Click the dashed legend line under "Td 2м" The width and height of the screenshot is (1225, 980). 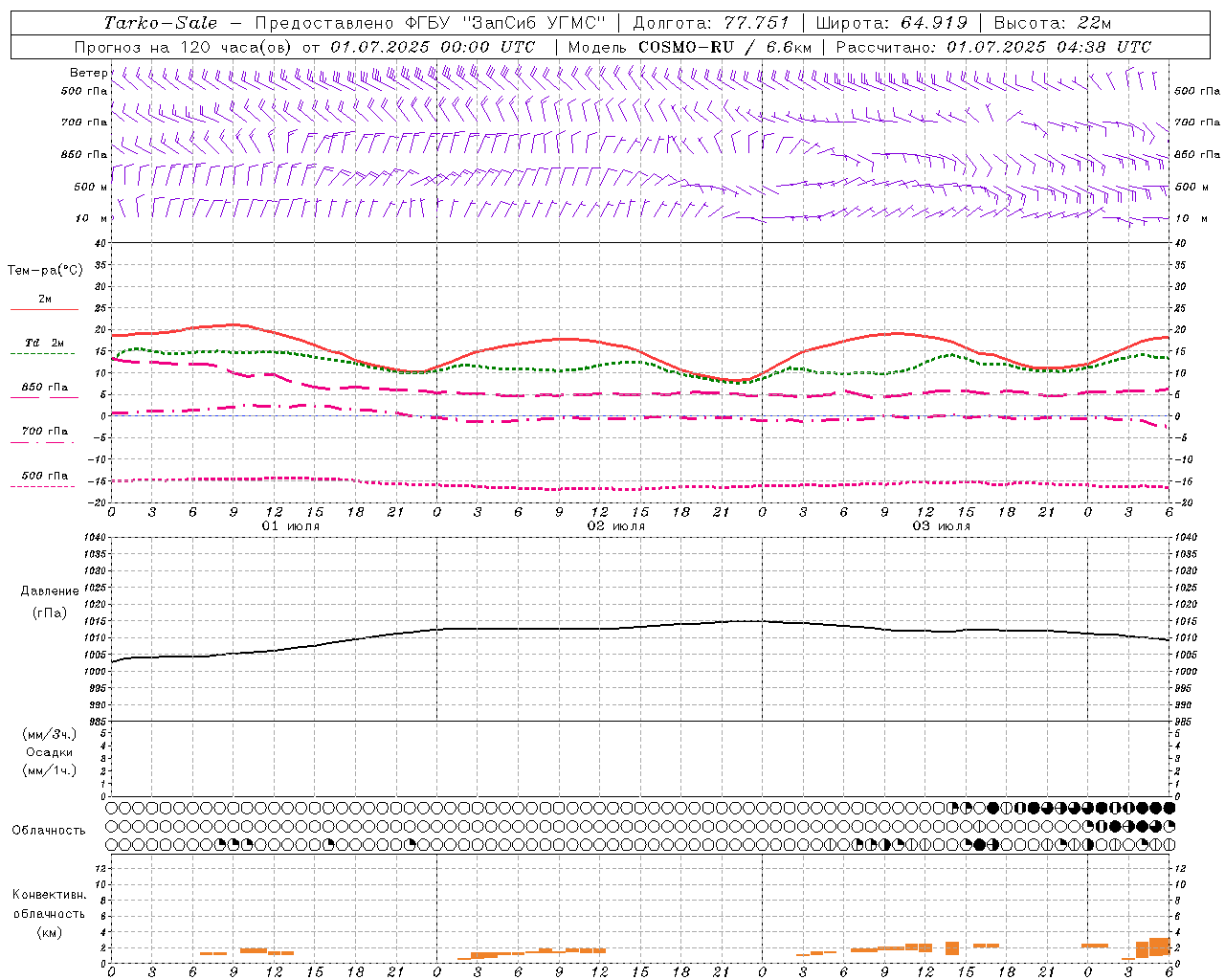43,353
